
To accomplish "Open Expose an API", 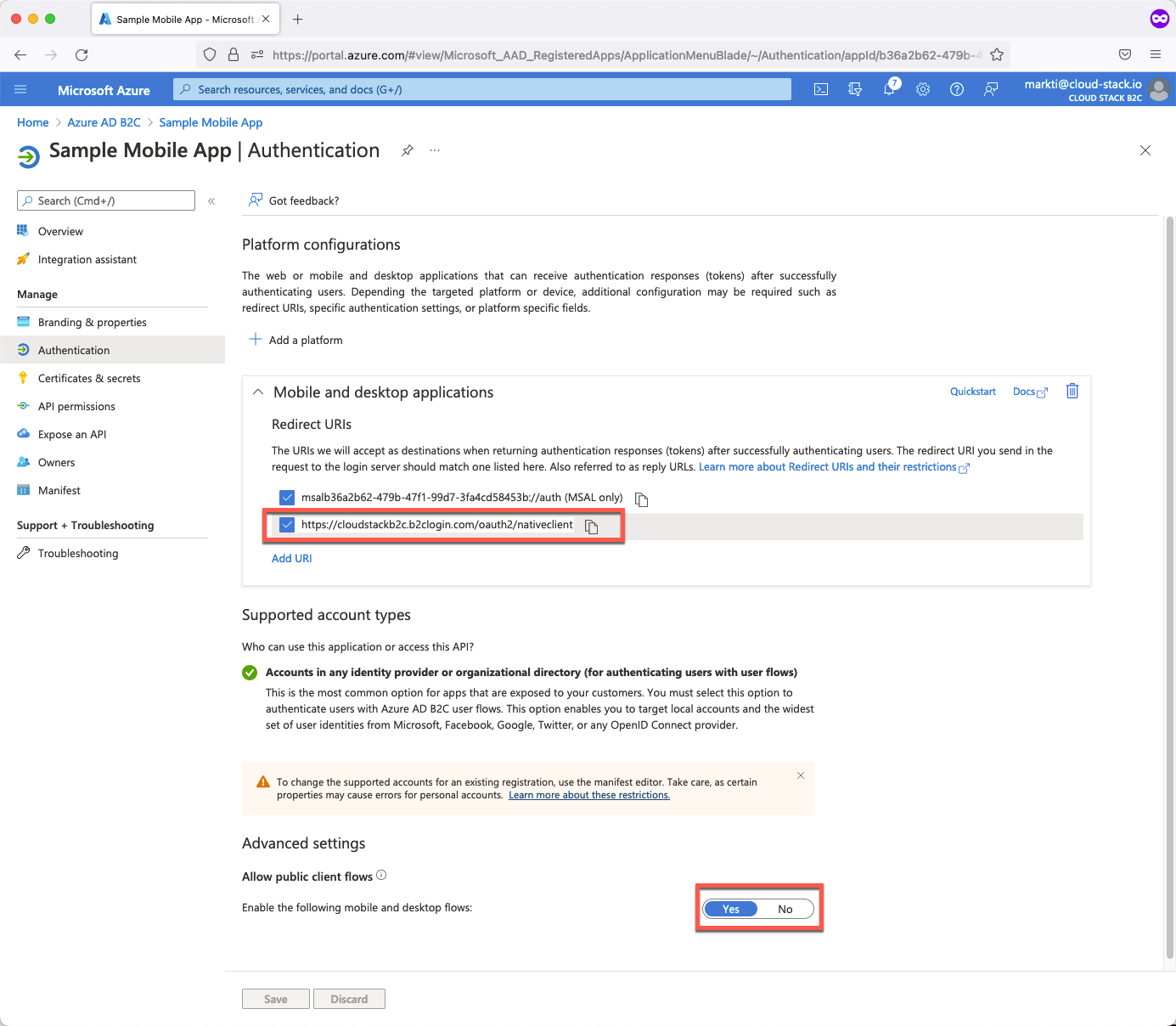I will coord(72,434).
